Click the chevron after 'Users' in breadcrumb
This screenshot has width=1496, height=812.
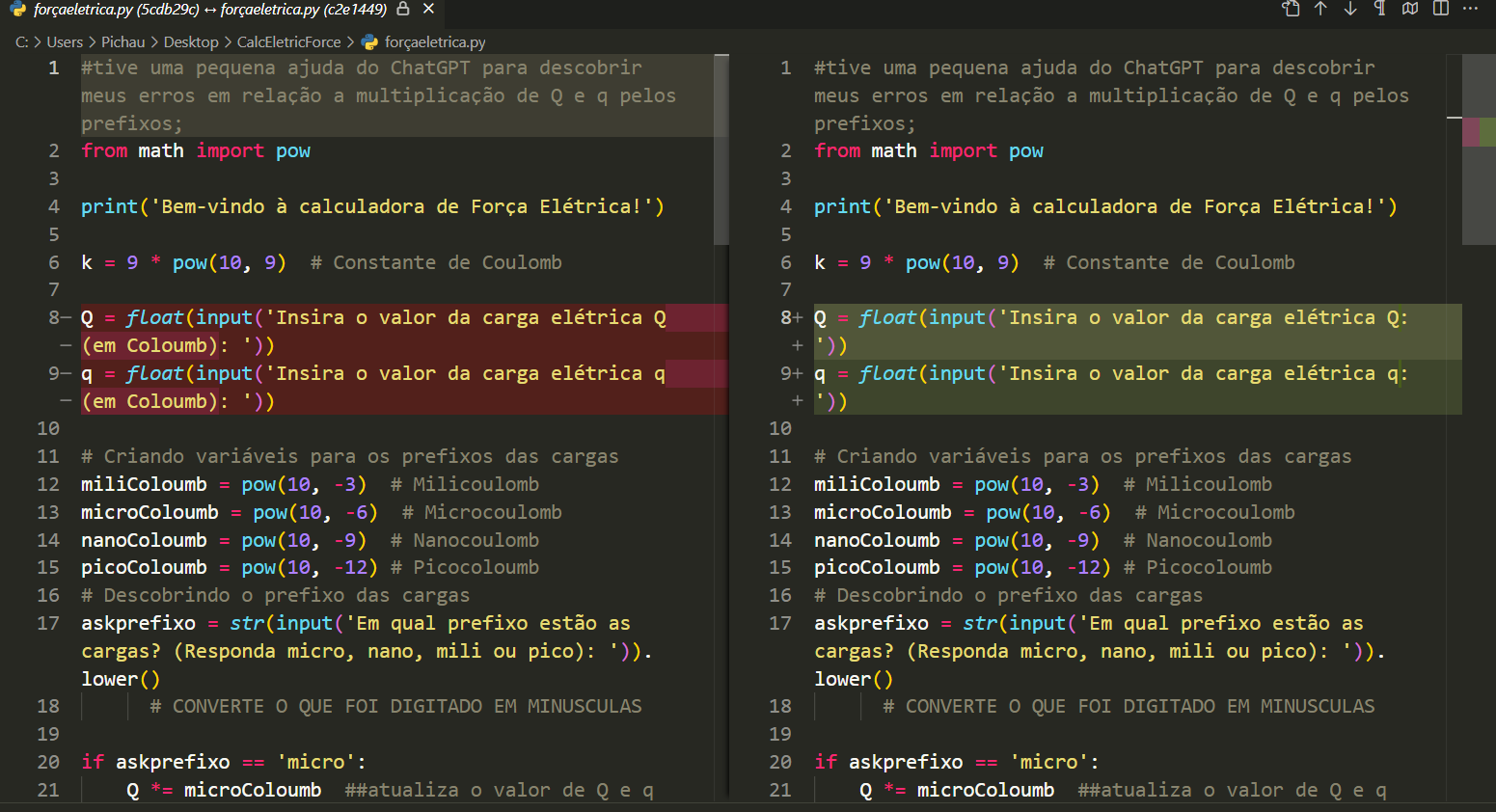(93, 42)
